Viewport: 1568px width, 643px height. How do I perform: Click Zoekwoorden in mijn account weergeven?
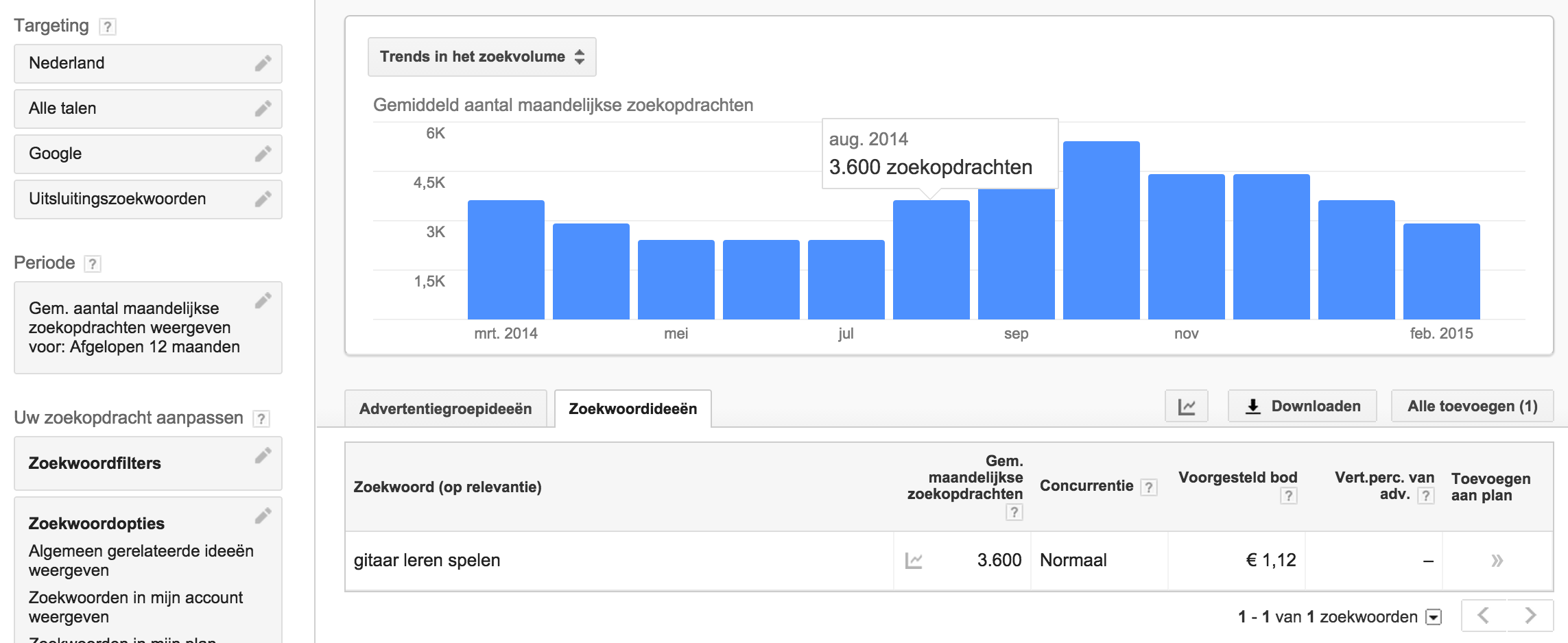tap(136, 607)
